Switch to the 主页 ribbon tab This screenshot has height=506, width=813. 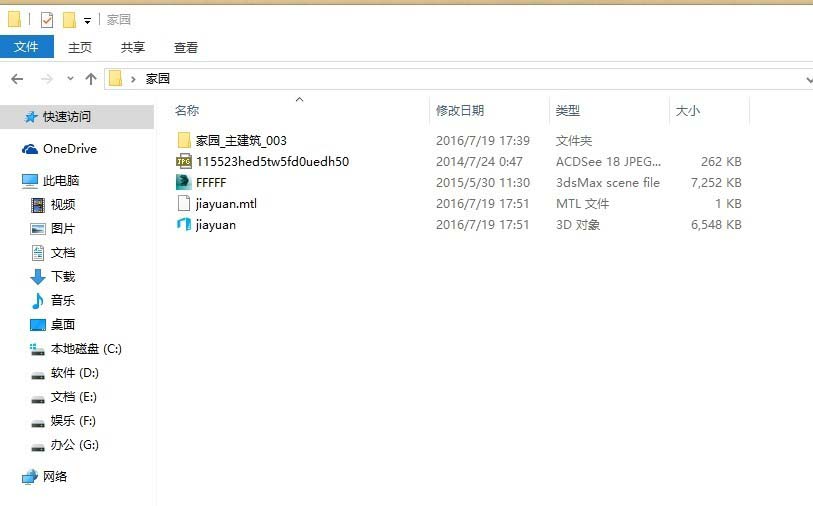point(80,47)
